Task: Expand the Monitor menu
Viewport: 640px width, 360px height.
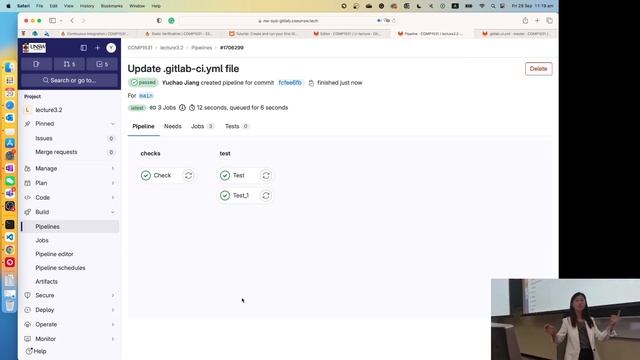Action: [x=69, y=339]
